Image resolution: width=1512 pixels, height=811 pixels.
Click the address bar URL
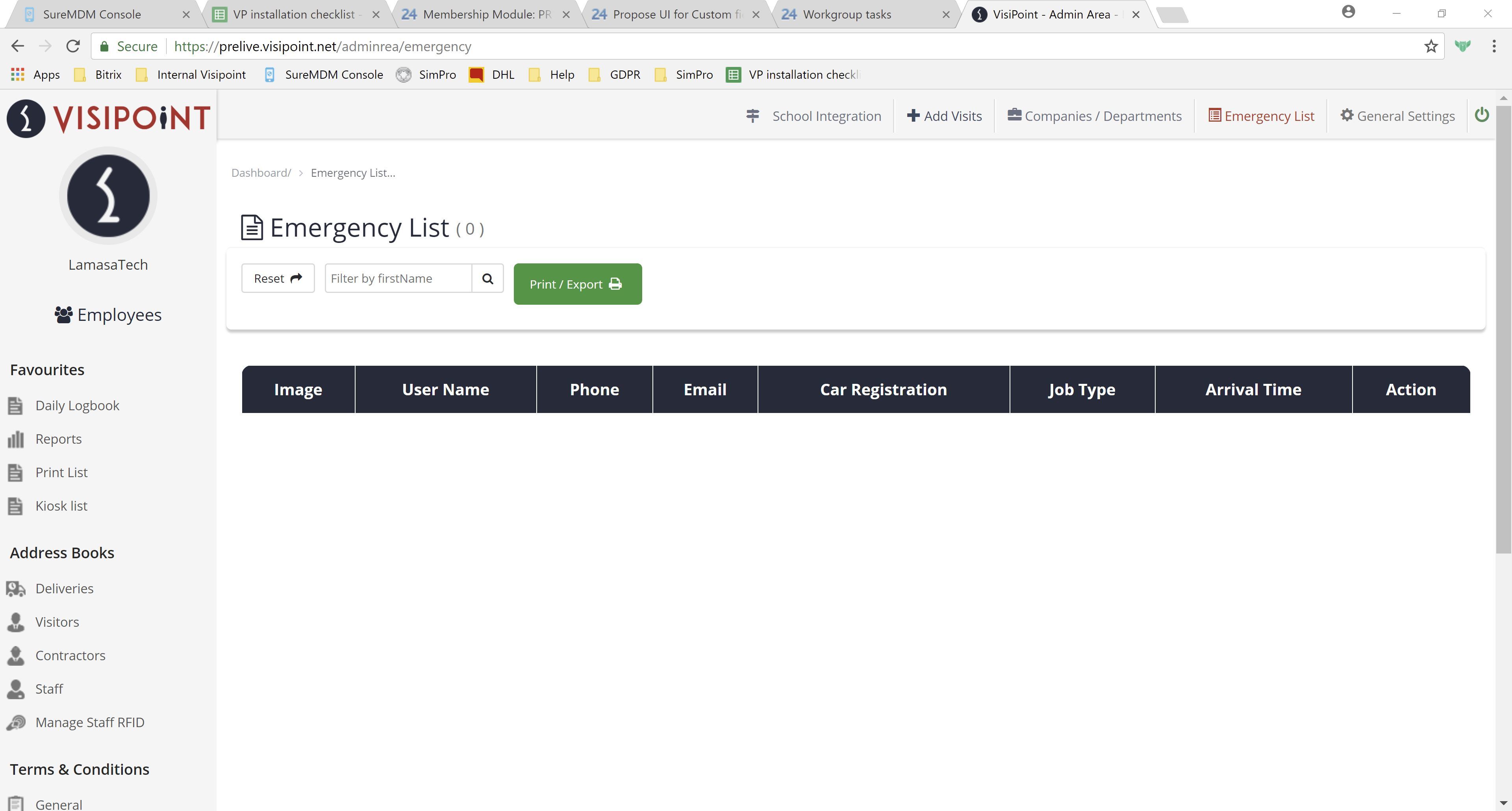coord(322,46)
